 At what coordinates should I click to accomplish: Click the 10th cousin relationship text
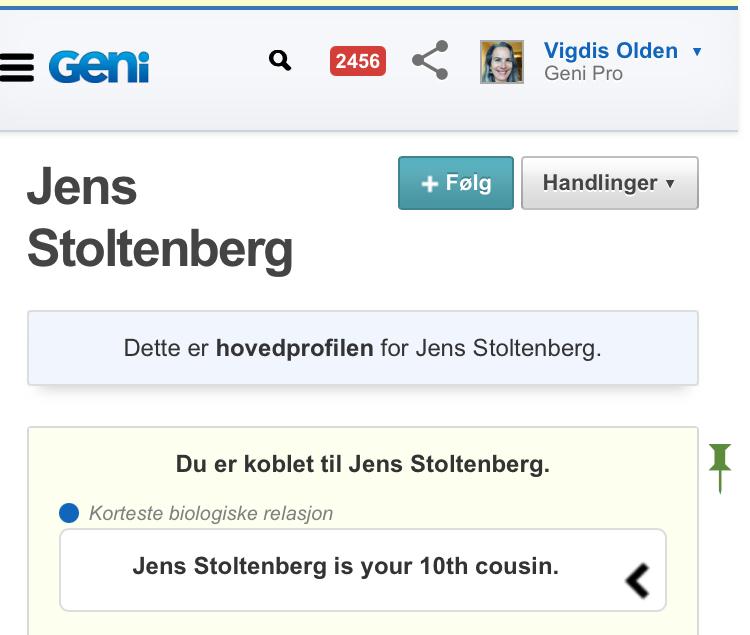[x=345, y=566]
